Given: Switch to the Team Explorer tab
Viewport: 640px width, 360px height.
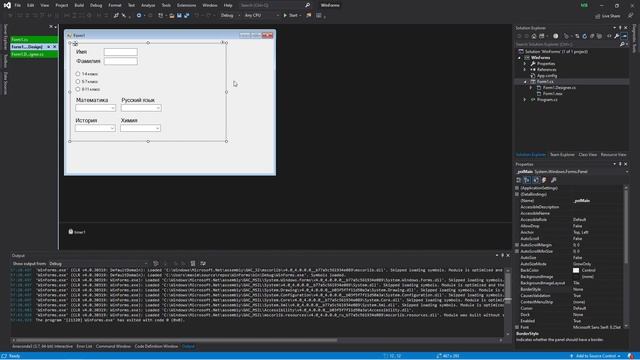Looking at the screenshot, I should pyautogui.click(x=562, y=155).
